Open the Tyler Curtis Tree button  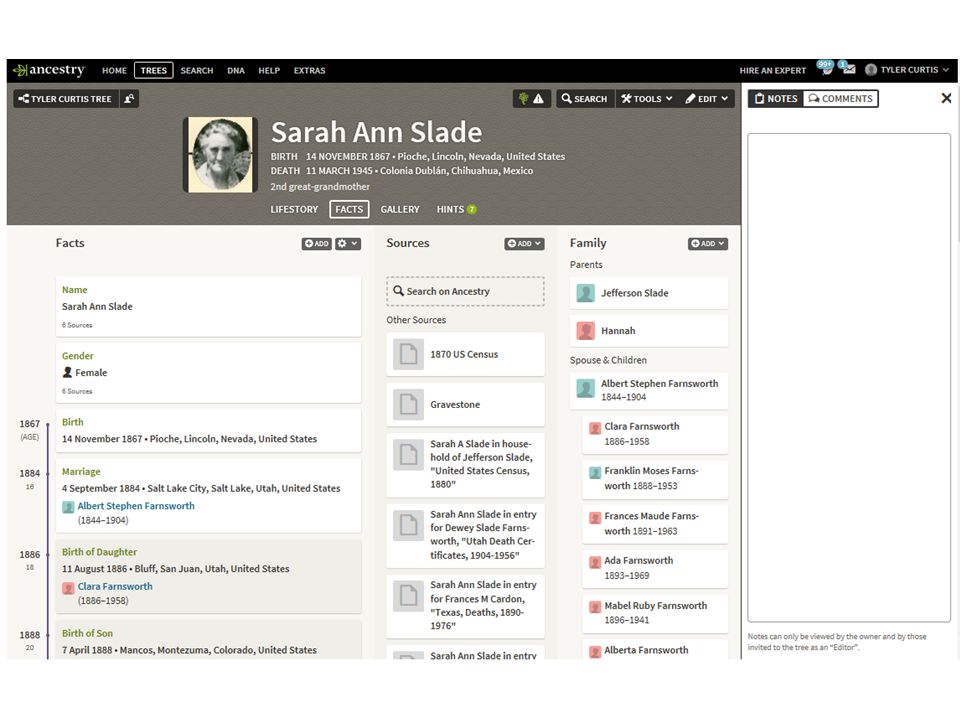pos(66,99)
